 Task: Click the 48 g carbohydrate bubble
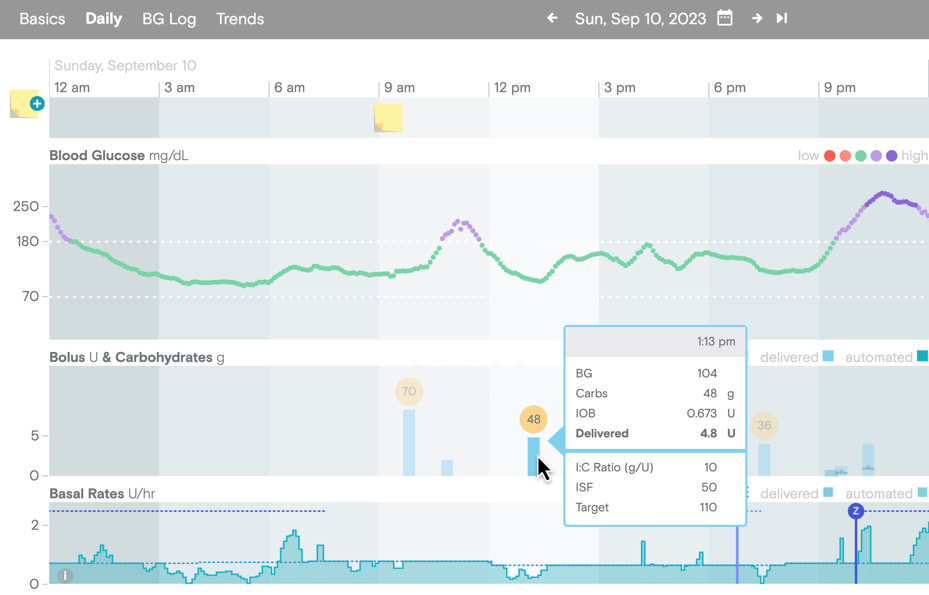tap(533, 420)
